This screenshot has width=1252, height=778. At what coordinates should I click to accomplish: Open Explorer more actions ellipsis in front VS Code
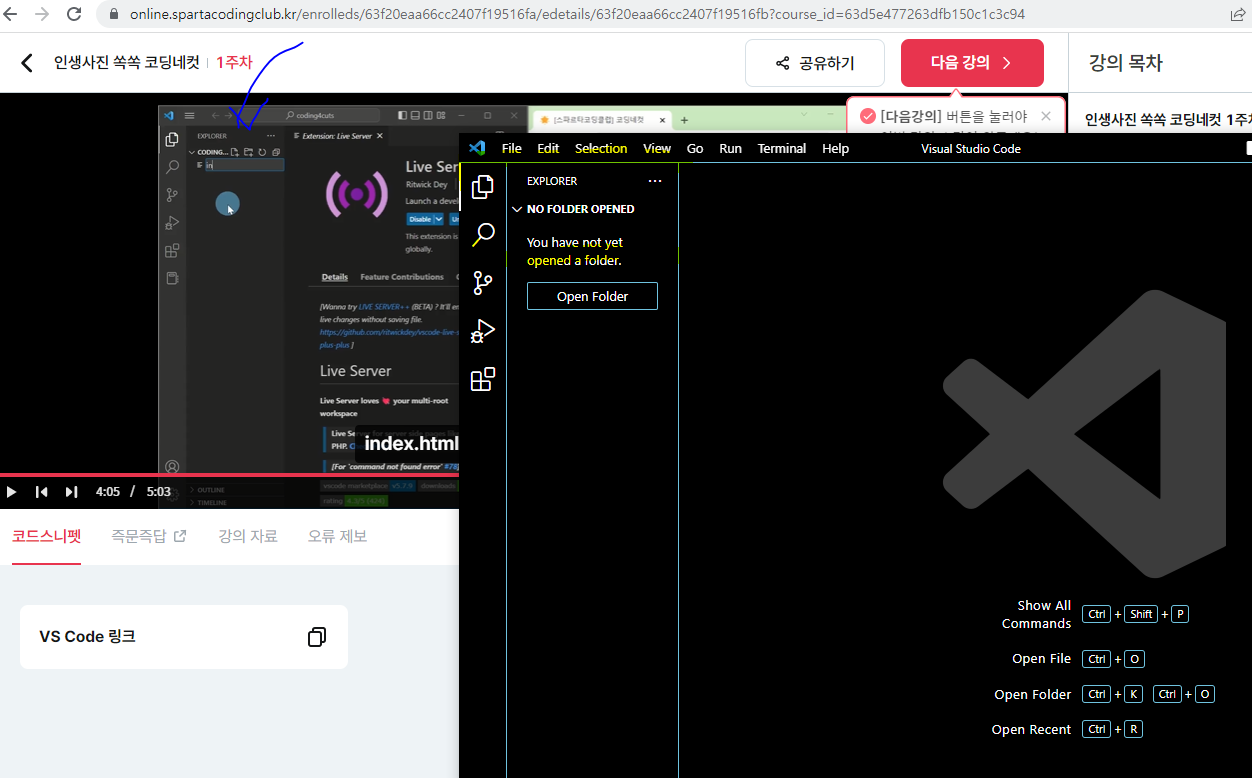tap(655, 181)
